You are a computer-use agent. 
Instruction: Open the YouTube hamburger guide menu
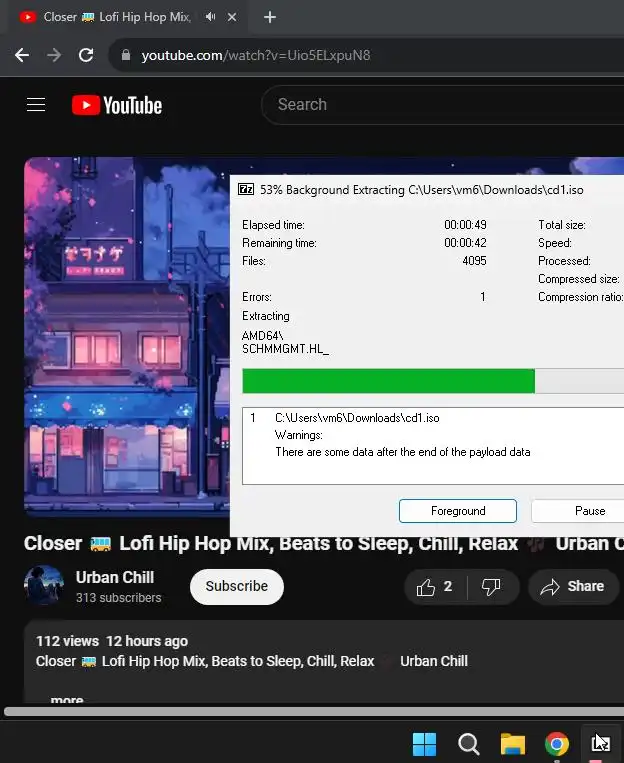coord(36,105)
